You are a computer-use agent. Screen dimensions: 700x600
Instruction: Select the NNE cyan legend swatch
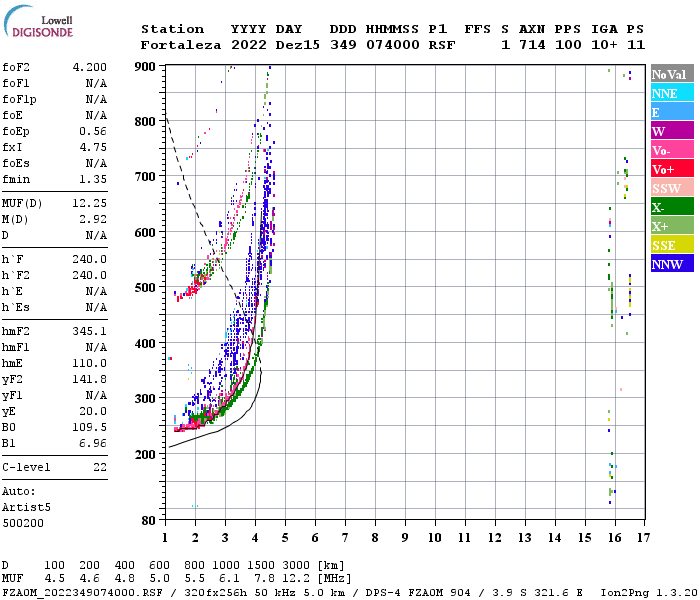[672, 93]
